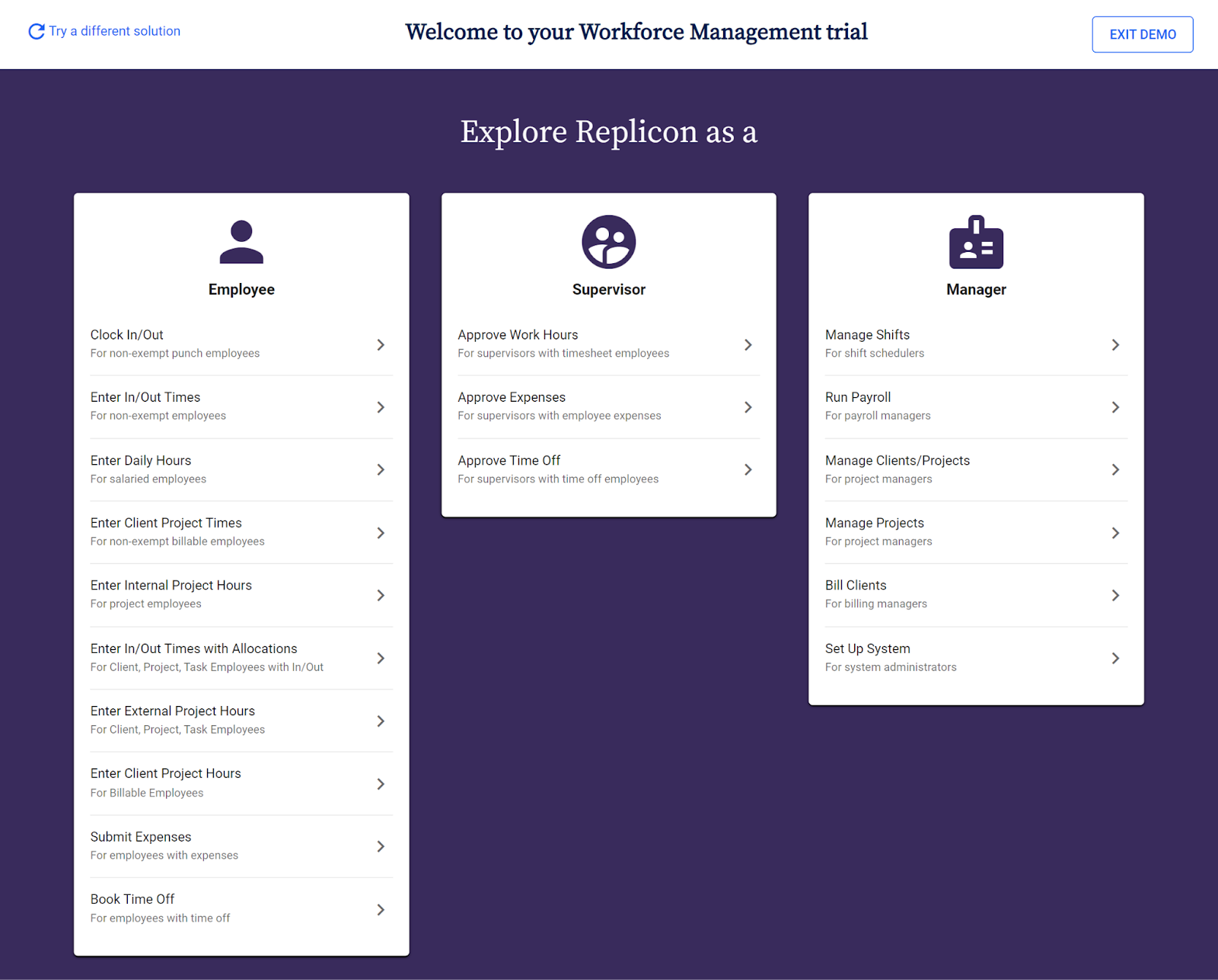Choose Book Time Off option
The image size is (1218, 980).
click(x=241, y=908)
